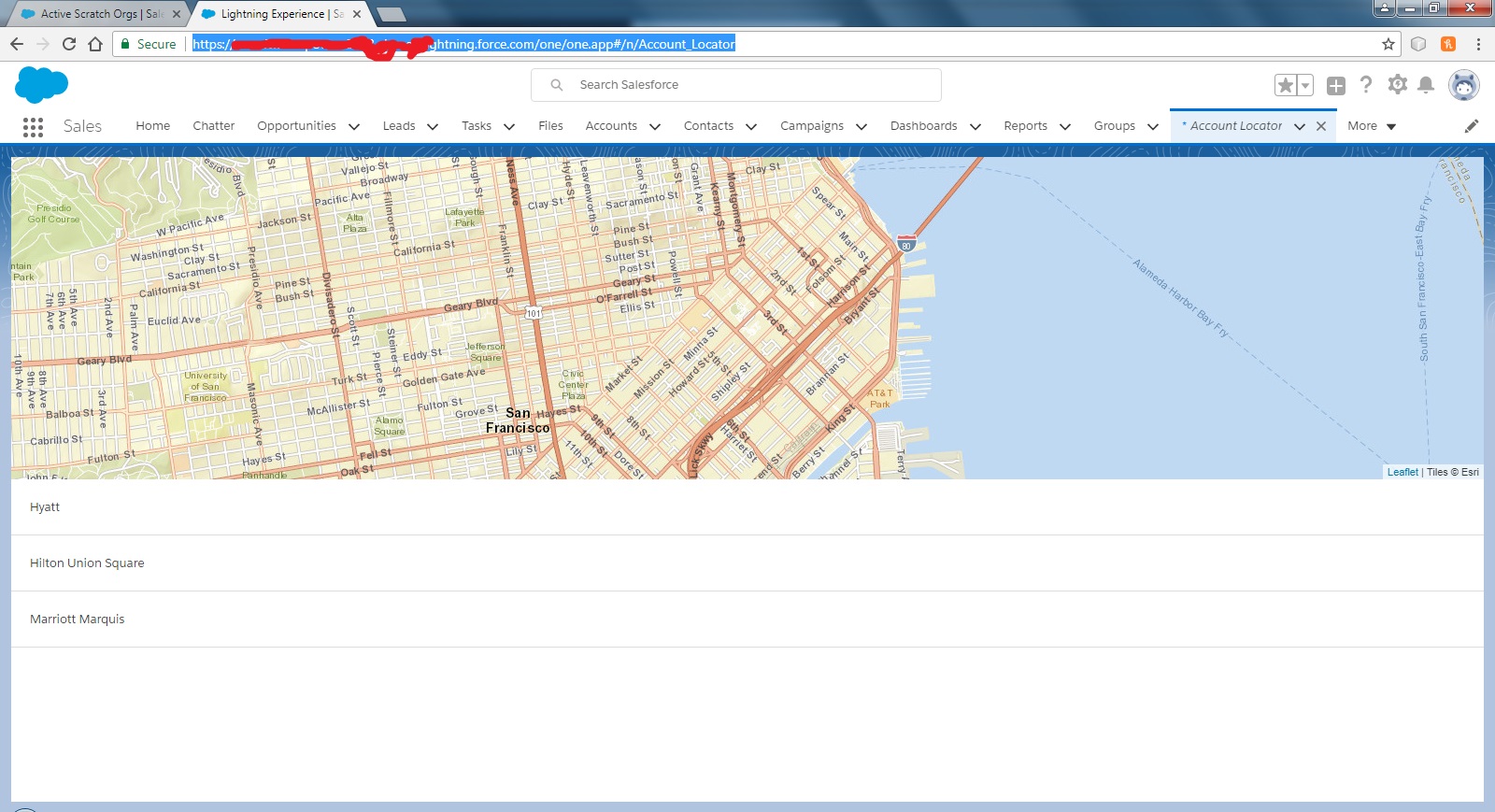Open the user profile avatar
The width and height of the screenshot is (1495, 812).
point(1464,85)
